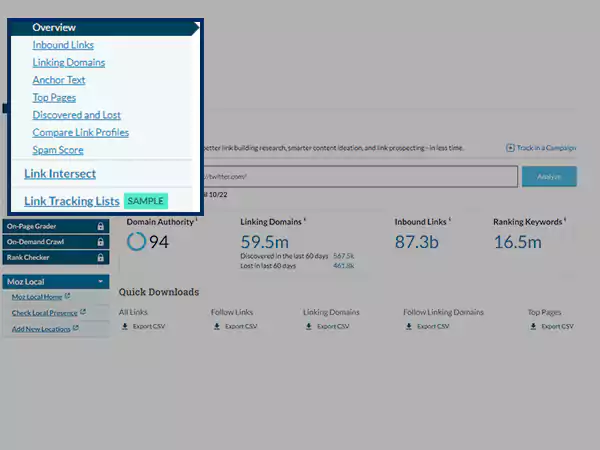Open the Check Local Presence link
The height and width of the screenshot is (450, 600).
[44, 312]
